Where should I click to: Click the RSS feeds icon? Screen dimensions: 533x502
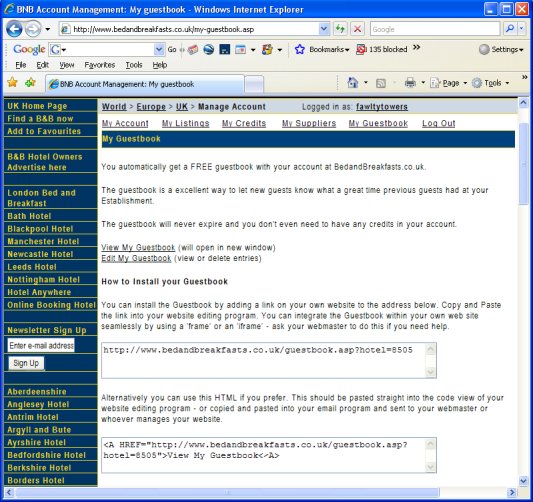point(381,83)
